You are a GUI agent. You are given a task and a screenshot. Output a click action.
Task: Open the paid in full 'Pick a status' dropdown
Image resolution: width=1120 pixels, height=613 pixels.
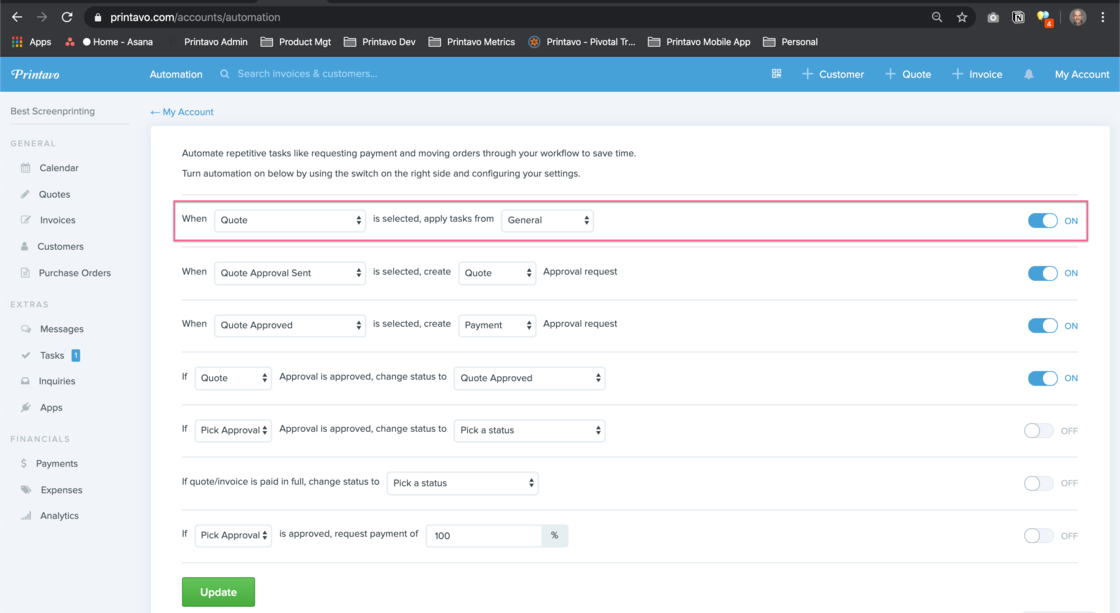(x=462, y=483)
